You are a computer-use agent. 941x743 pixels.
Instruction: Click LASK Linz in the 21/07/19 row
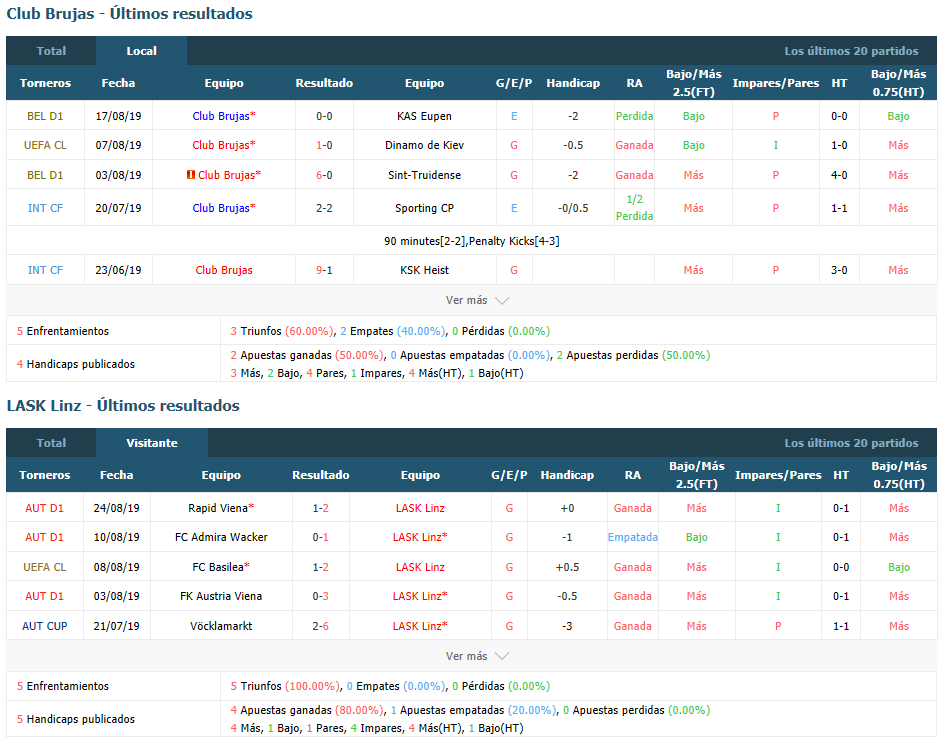click(417, 626)
